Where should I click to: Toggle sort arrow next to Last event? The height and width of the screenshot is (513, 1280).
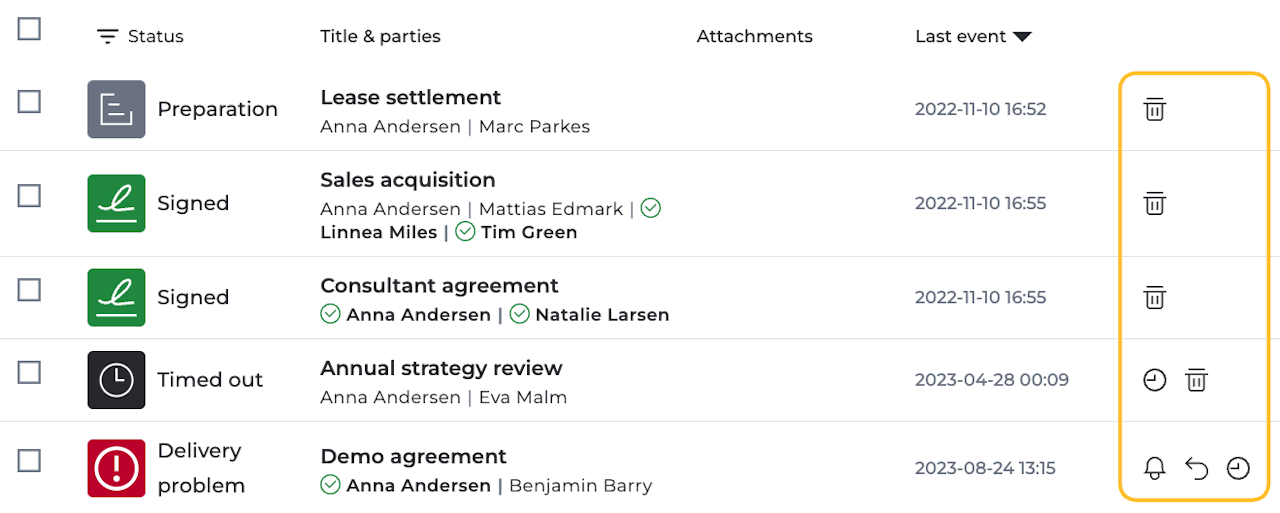[1021, 37]
